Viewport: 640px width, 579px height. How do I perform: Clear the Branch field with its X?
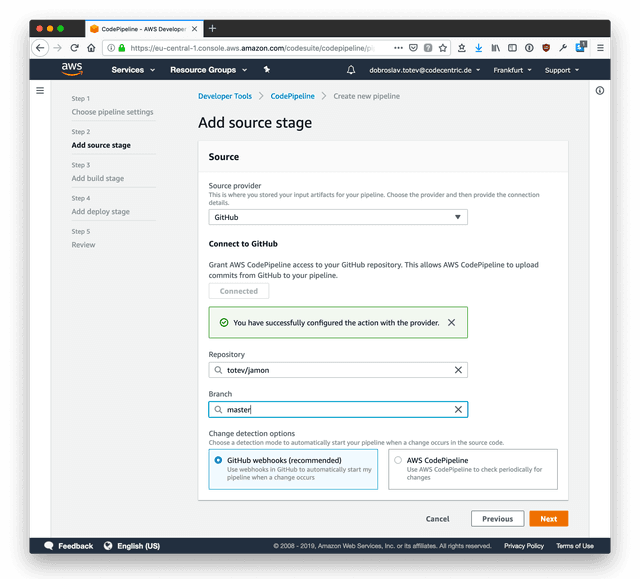tap(458, 410)
